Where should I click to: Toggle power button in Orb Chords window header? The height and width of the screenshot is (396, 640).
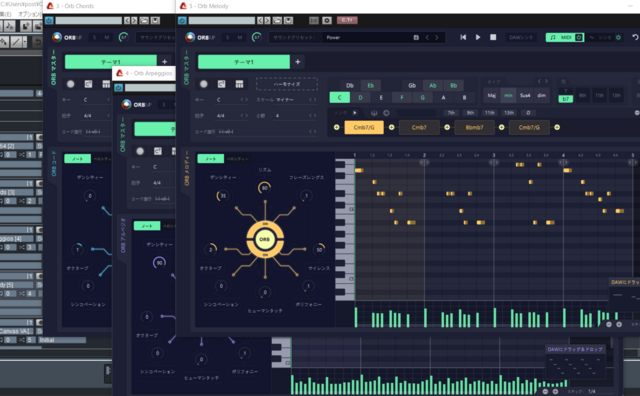click(49, 20)
